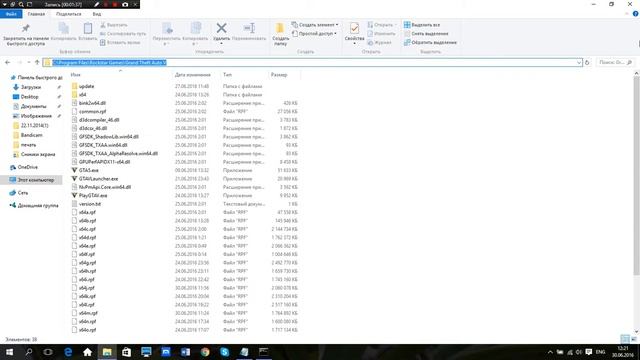Open the Delete (Удалить) dropdown arrow
The image size is (640, 360).
(x=221, y=43)
